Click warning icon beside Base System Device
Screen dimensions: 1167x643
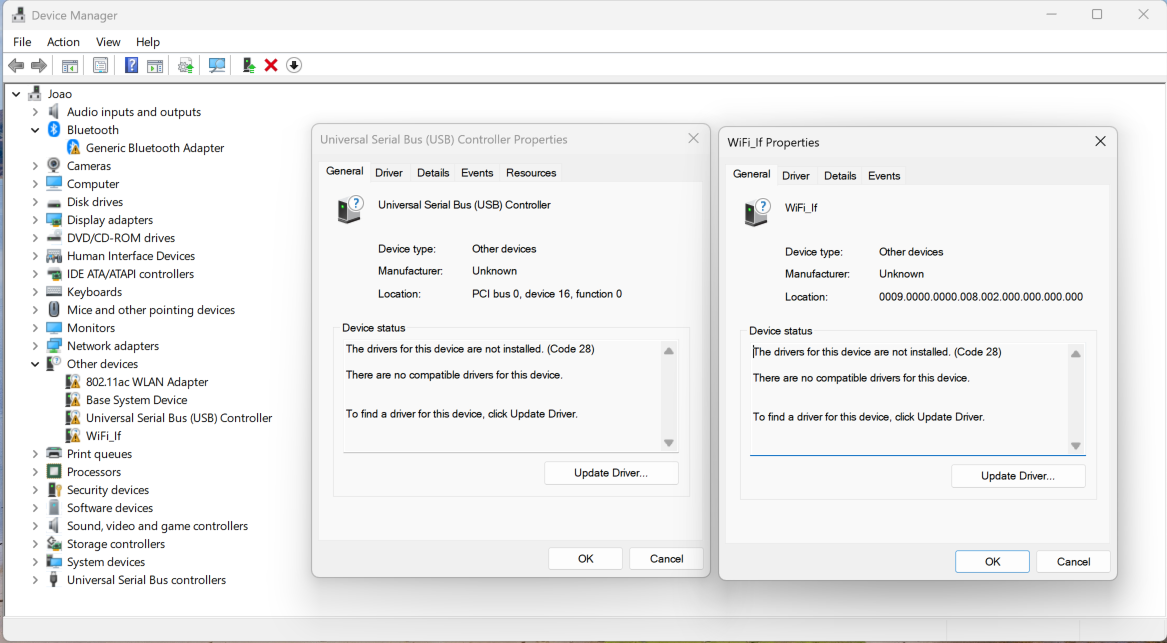(73, 400)
